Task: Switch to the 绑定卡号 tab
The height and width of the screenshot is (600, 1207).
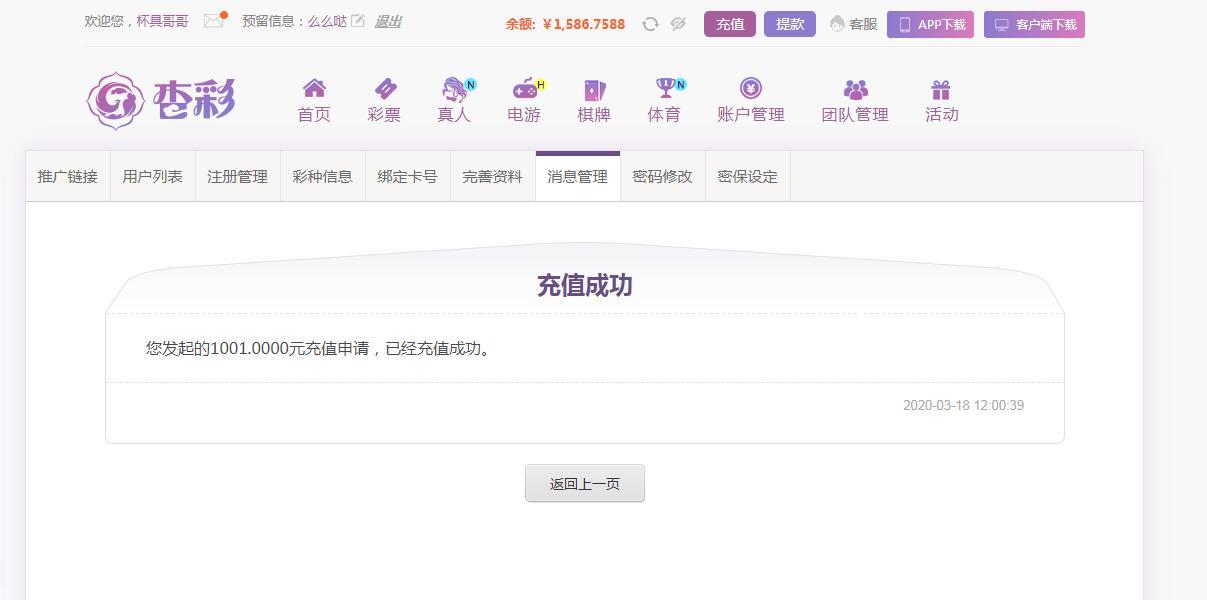Action: tap(408, 177)
